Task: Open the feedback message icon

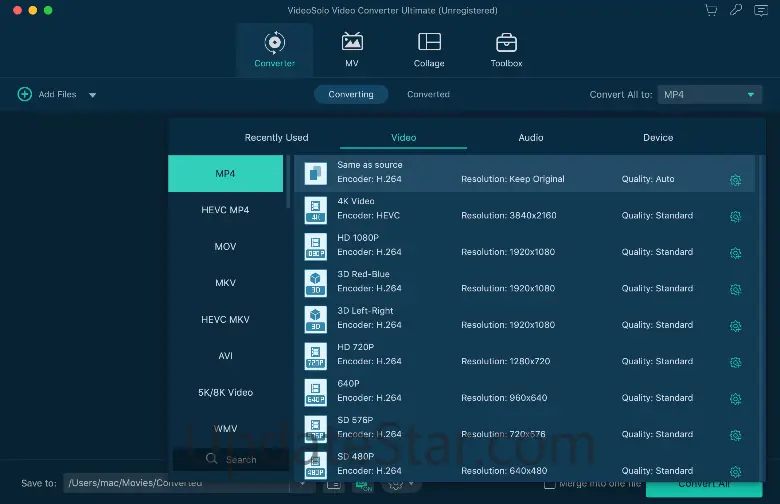Action: tap(761, 10)
